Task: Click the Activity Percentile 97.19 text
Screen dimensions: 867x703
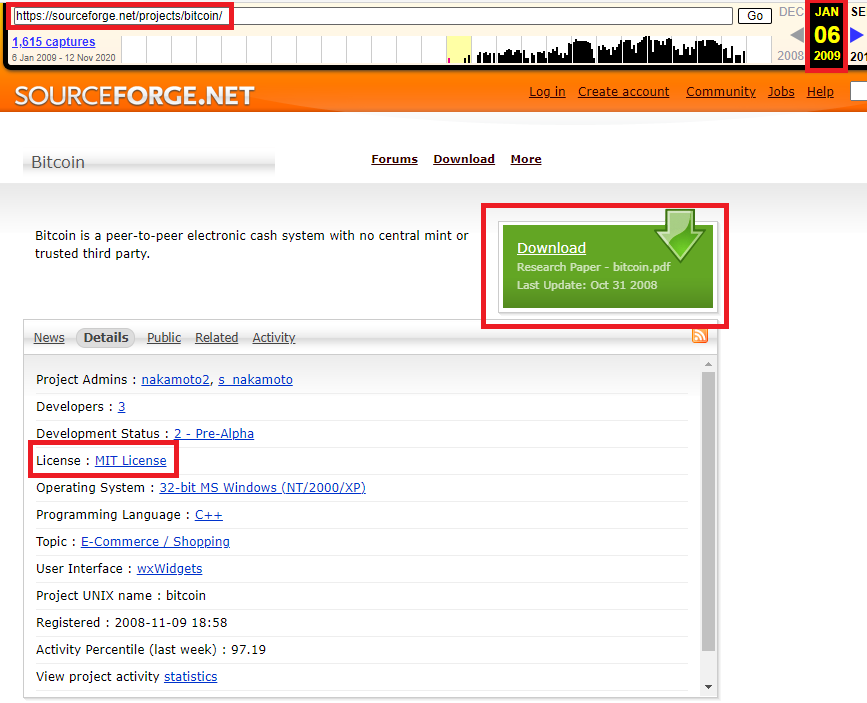Action: [151, 650]
